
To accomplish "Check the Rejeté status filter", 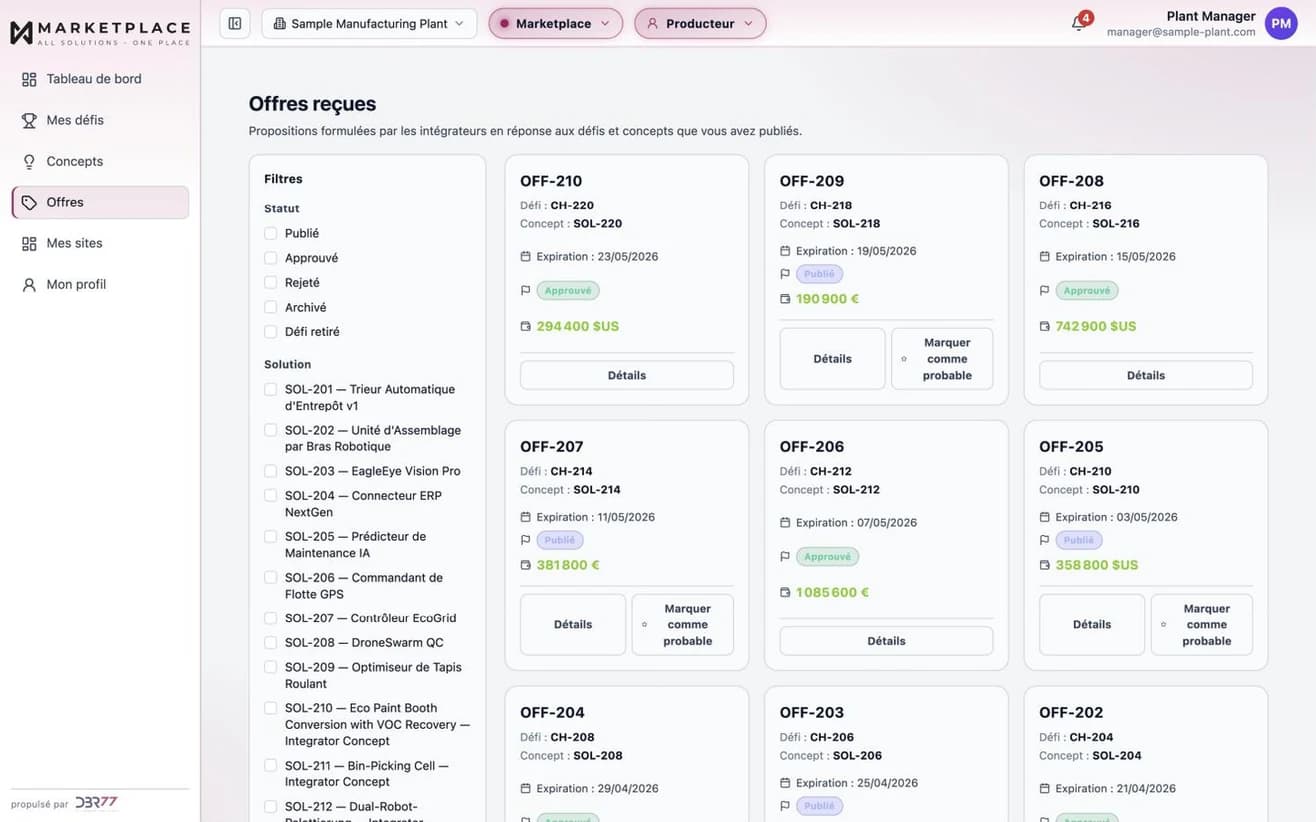I will click(270, 282).
